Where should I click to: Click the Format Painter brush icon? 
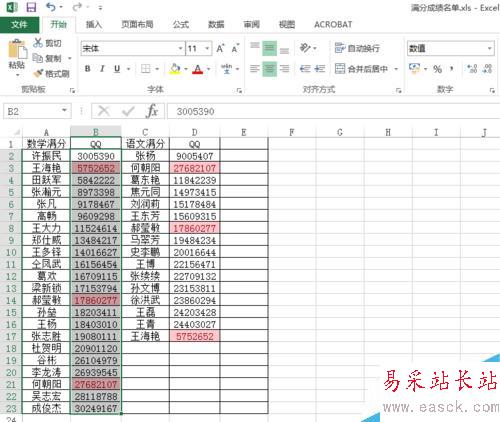tap(38, 73)
